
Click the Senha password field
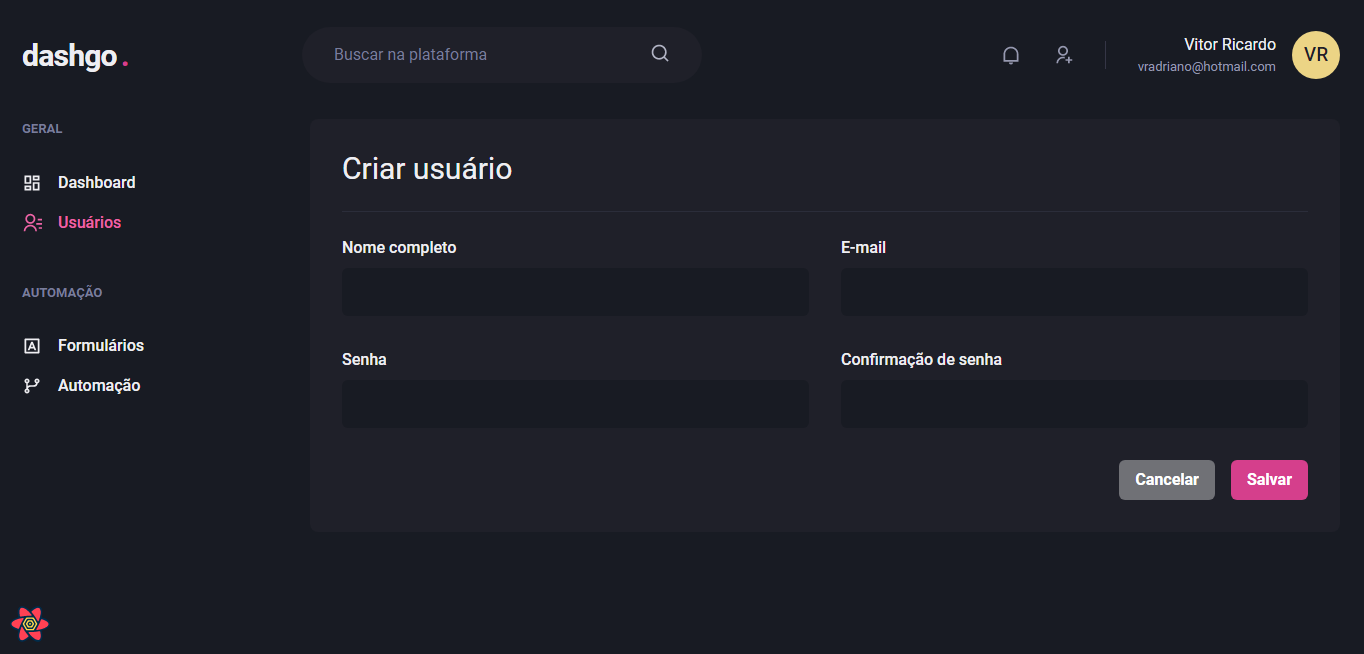[x=575, y=403]
